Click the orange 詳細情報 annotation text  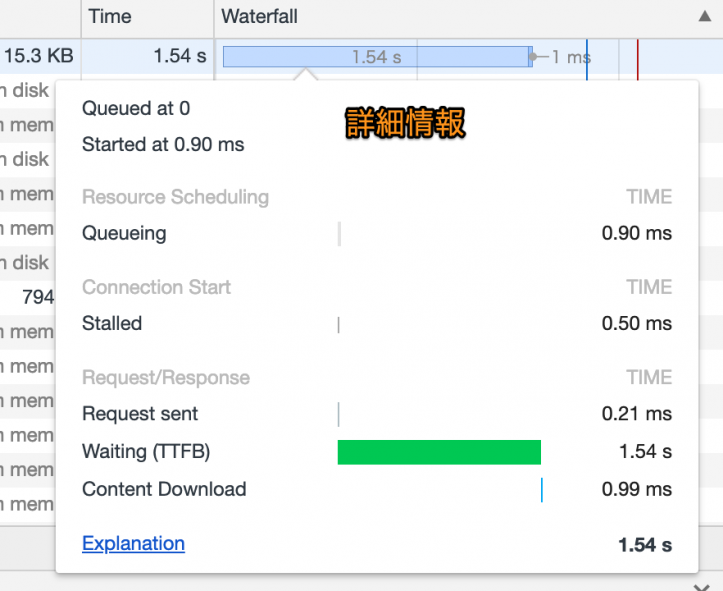(405, 123)
